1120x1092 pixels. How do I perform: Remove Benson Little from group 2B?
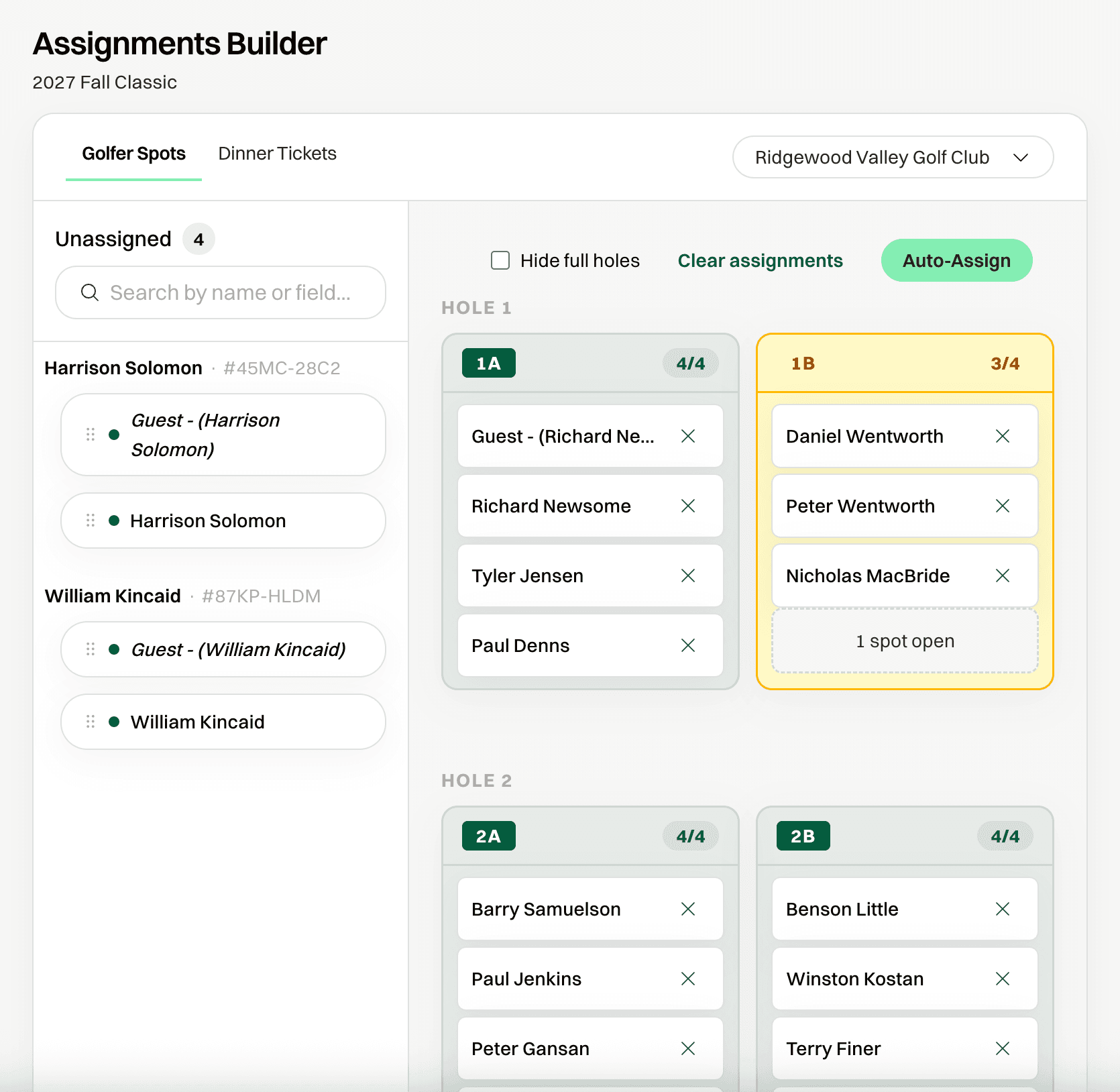coord(1003,910)
